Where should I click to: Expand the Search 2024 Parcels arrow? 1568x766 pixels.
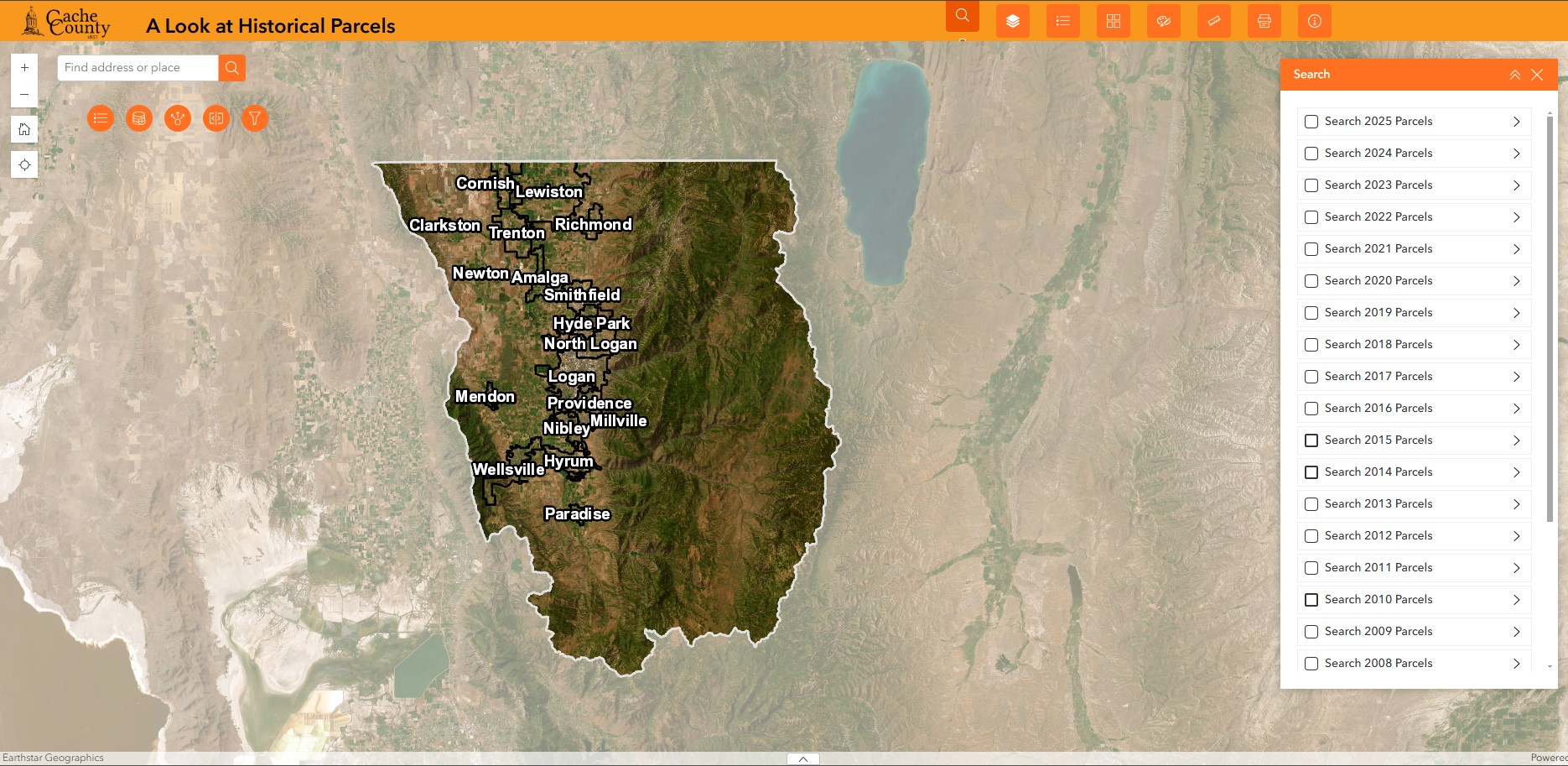(x=1516, y=154)
